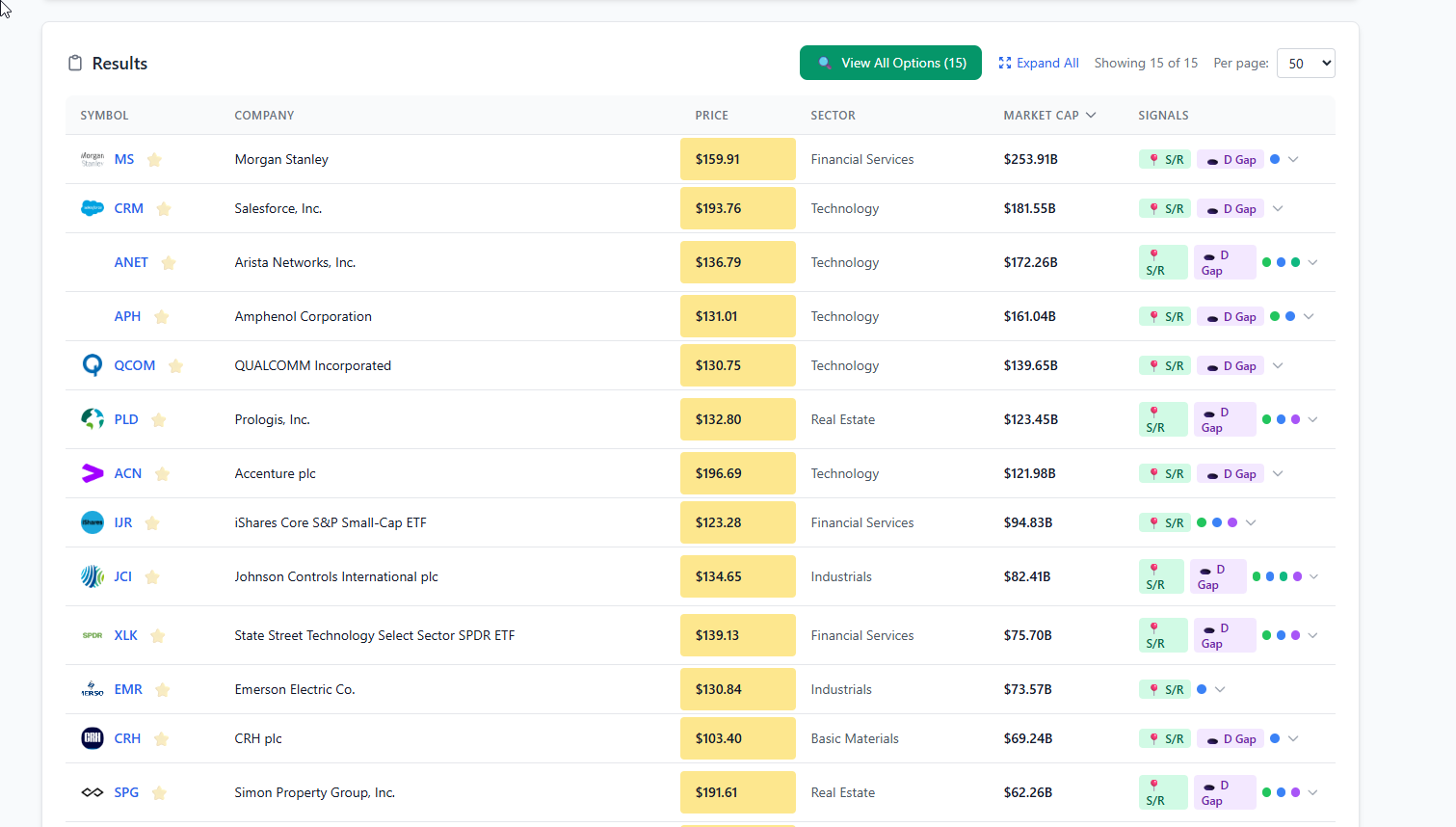Click the Emerson logo icon
Image resolution: width=1456 pixels, height=827 pixels.
(93, 689)
